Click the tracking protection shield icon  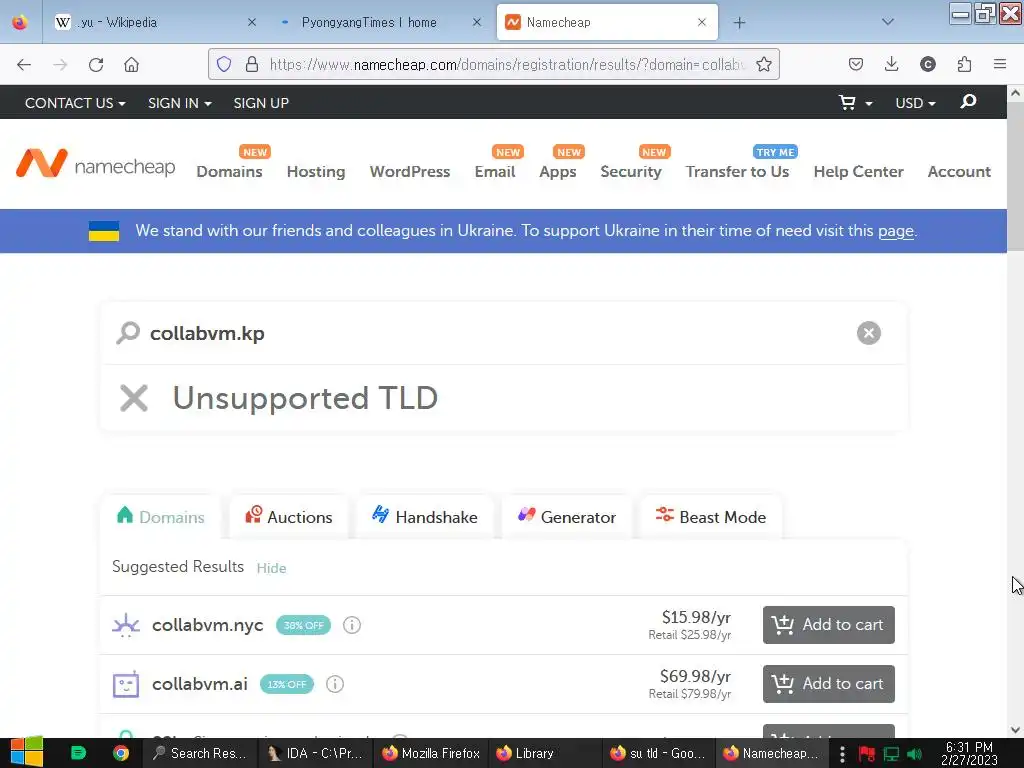[224, 65]
